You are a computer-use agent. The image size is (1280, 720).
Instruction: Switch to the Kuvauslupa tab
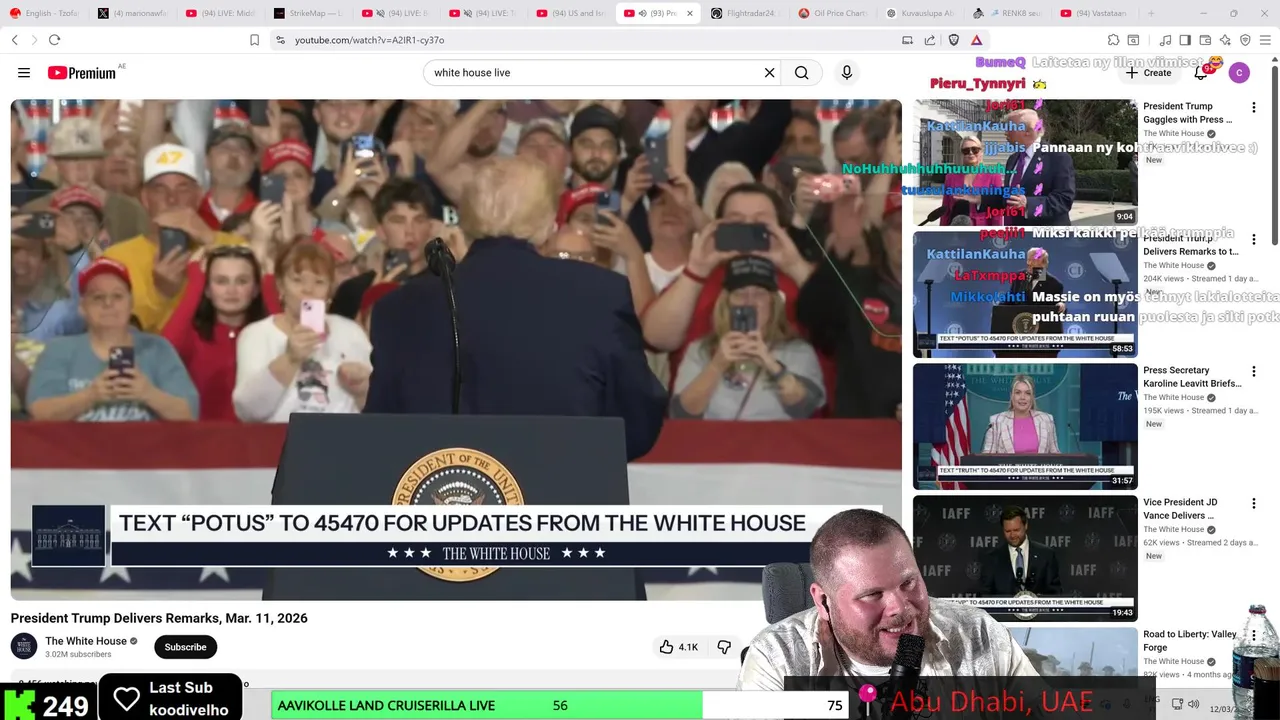(x=920, y=13)
